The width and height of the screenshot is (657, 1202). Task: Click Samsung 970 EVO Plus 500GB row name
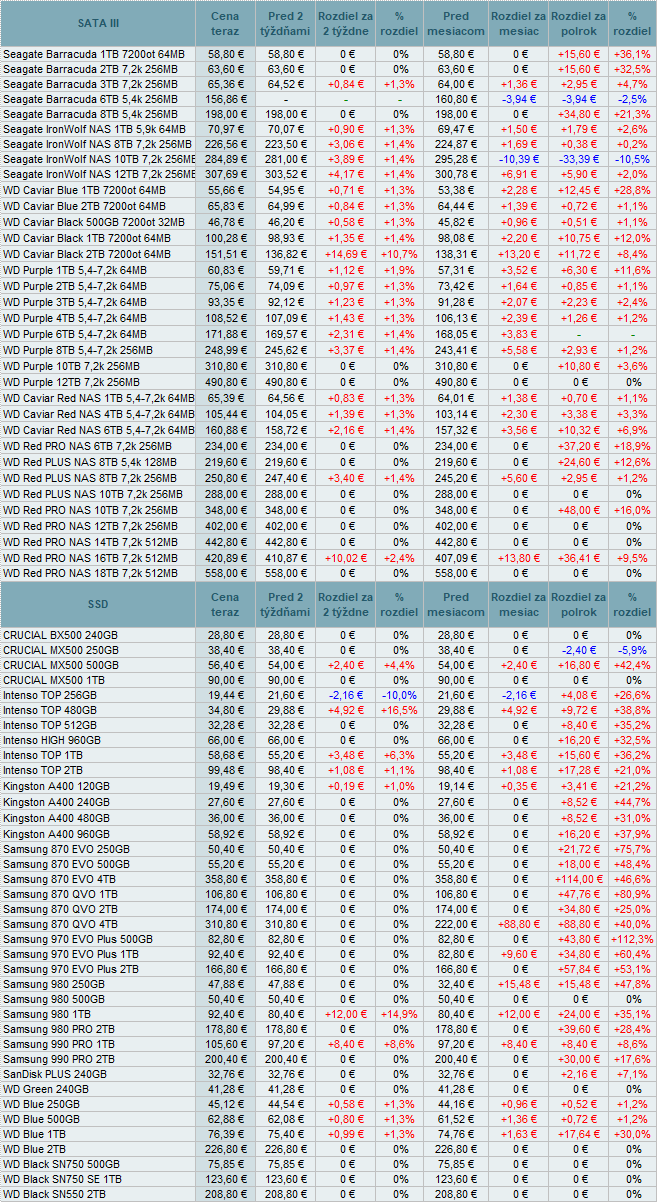coord(78,940)
